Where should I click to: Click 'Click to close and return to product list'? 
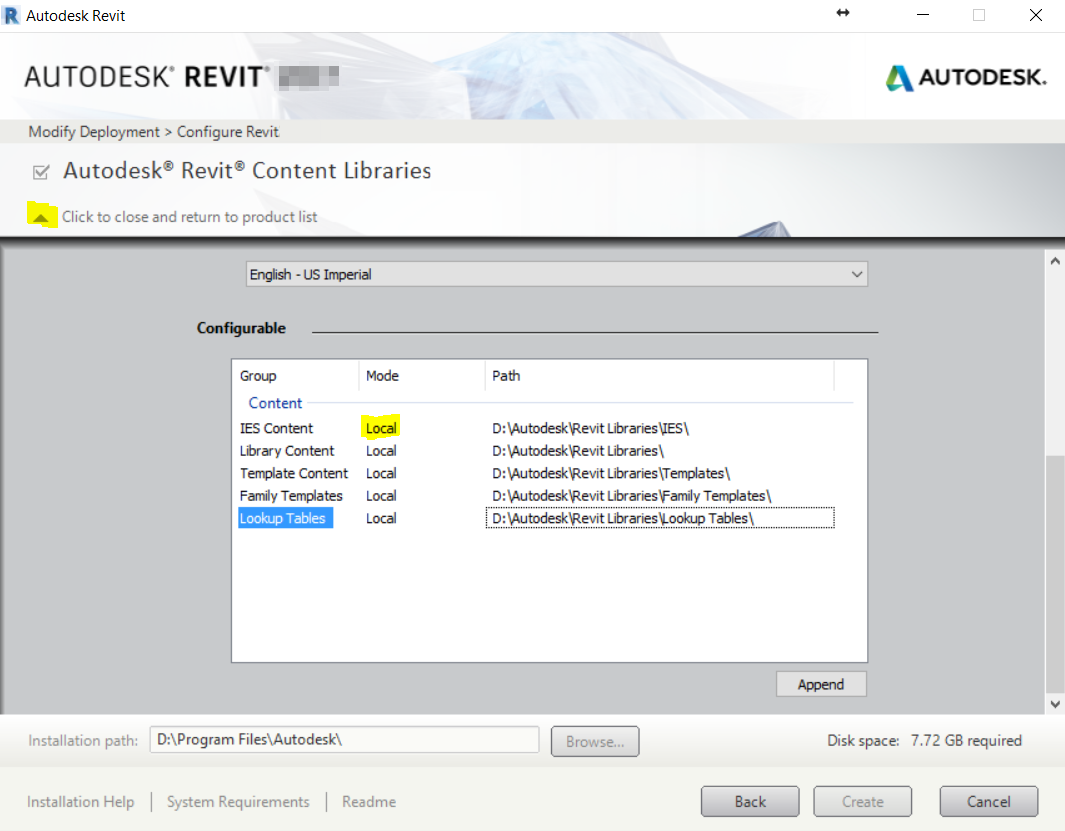point(189,217)
